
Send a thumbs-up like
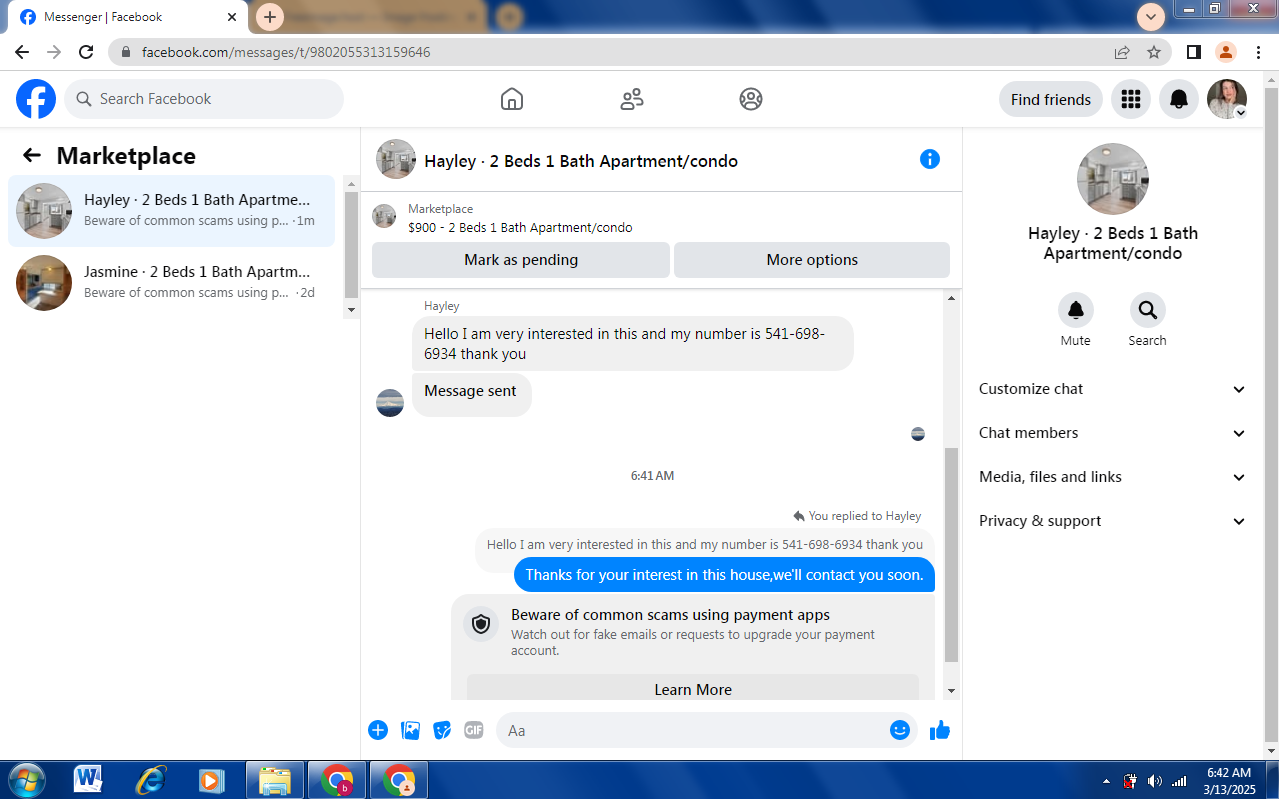(x=940, y=730)
